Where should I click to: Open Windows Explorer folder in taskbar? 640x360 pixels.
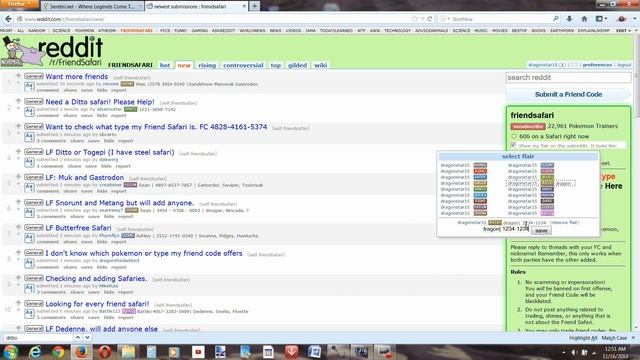click(x=128, y=352)
